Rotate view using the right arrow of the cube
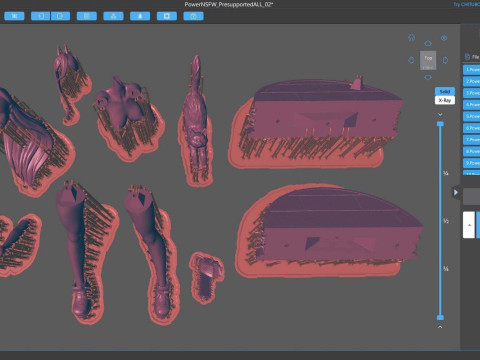Image resolution: width=480 pixels, height=360 pixels. click(x=445, y=60)
